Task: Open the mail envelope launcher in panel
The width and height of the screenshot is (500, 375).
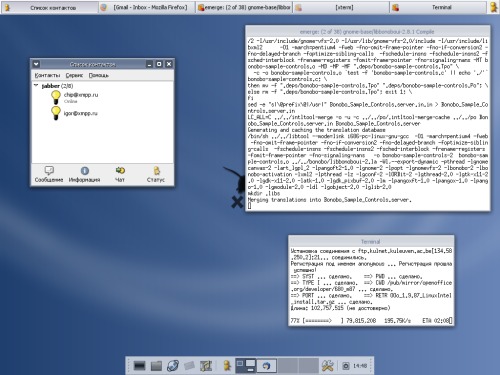Action: pos(189,366)
